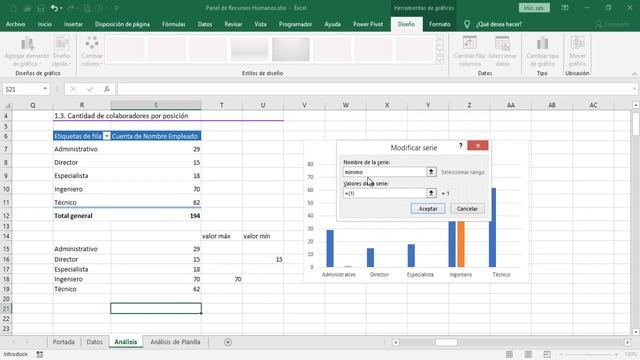Click Aceptar in Modificar serie dialog
Image resolution: width=640 pixels, height=360 pixels.
428,209
